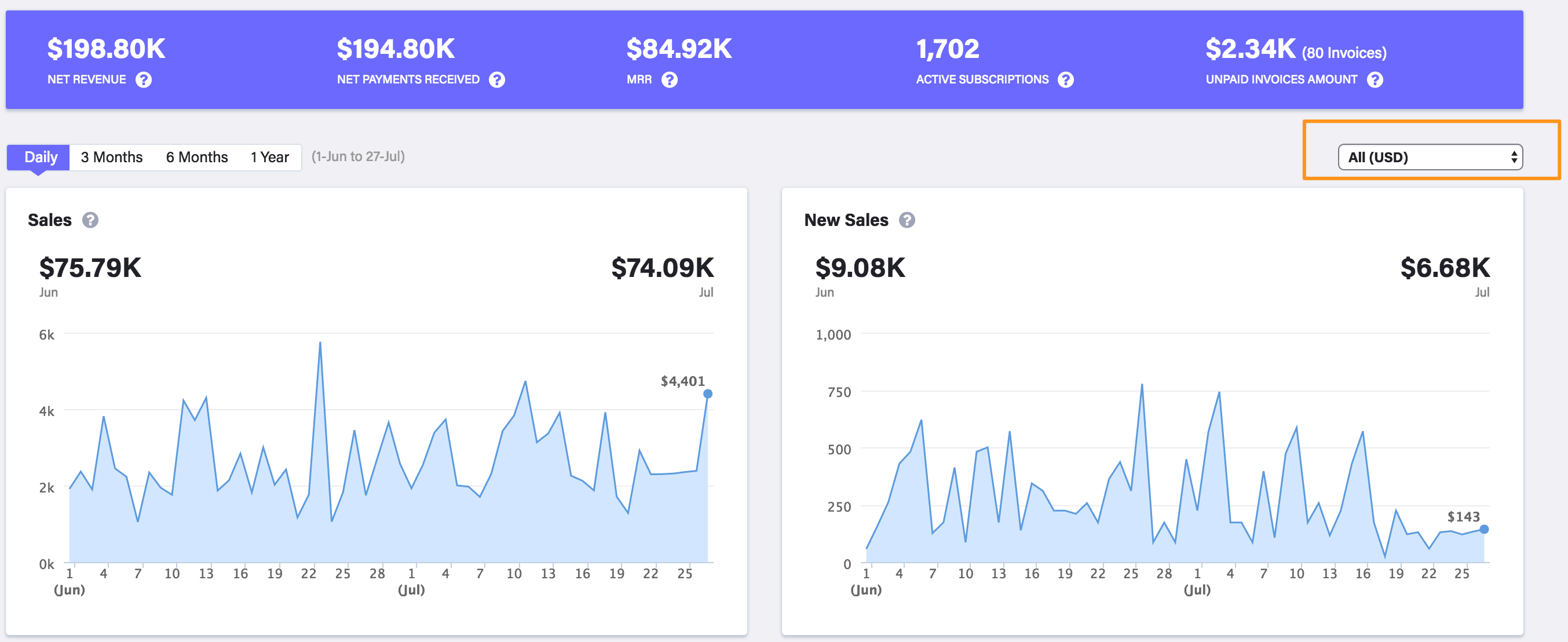This screenshot has height=642, width=1568.
Task: Click the Unpaid Invoices Amount help icon
Action: point(1375,80)
